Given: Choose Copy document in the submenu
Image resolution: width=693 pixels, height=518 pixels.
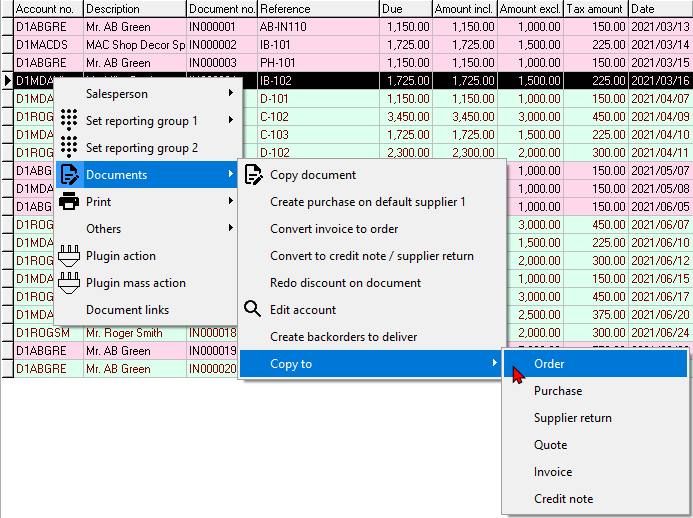Looking at the screenshot, I should (x=373, y=175).
